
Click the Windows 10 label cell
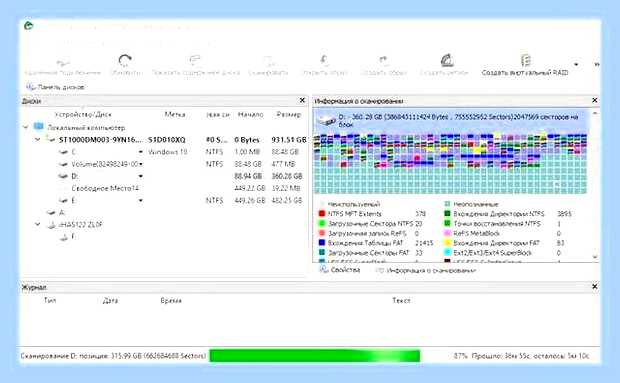(168, 152)
